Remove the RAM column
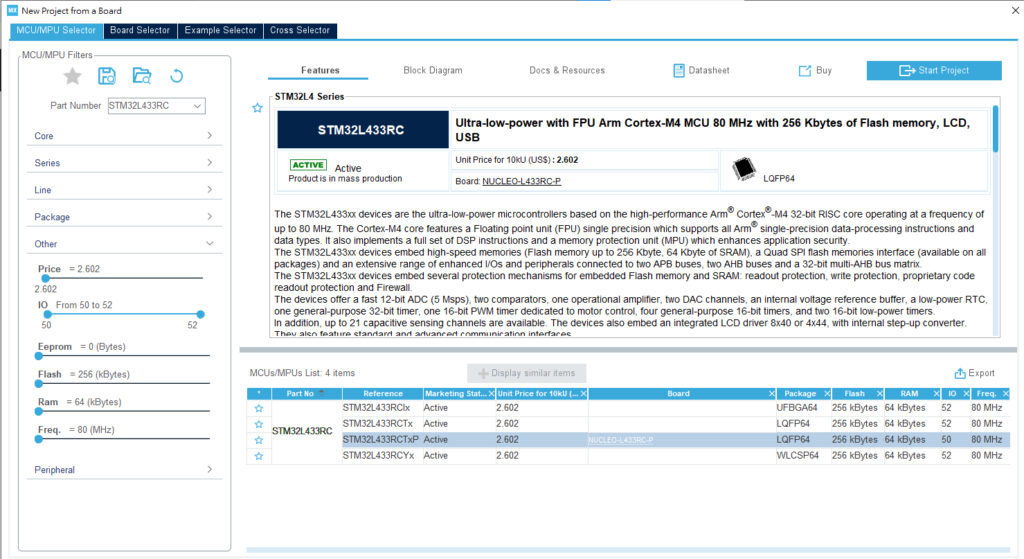Image resolution: width=1024 pixels, height=559 pixels. 936,394
